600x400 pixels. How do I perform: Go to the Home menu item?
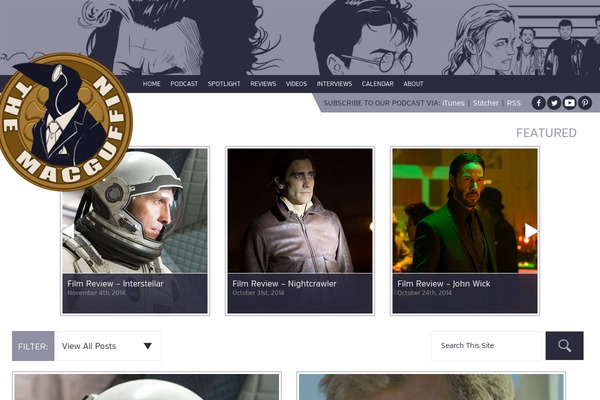152,84
